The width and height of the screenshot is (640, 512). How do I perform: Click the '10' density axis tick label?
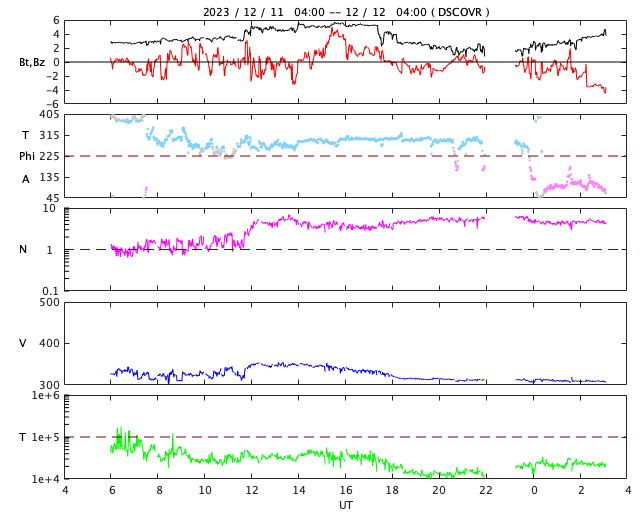[x=49, y=208]
